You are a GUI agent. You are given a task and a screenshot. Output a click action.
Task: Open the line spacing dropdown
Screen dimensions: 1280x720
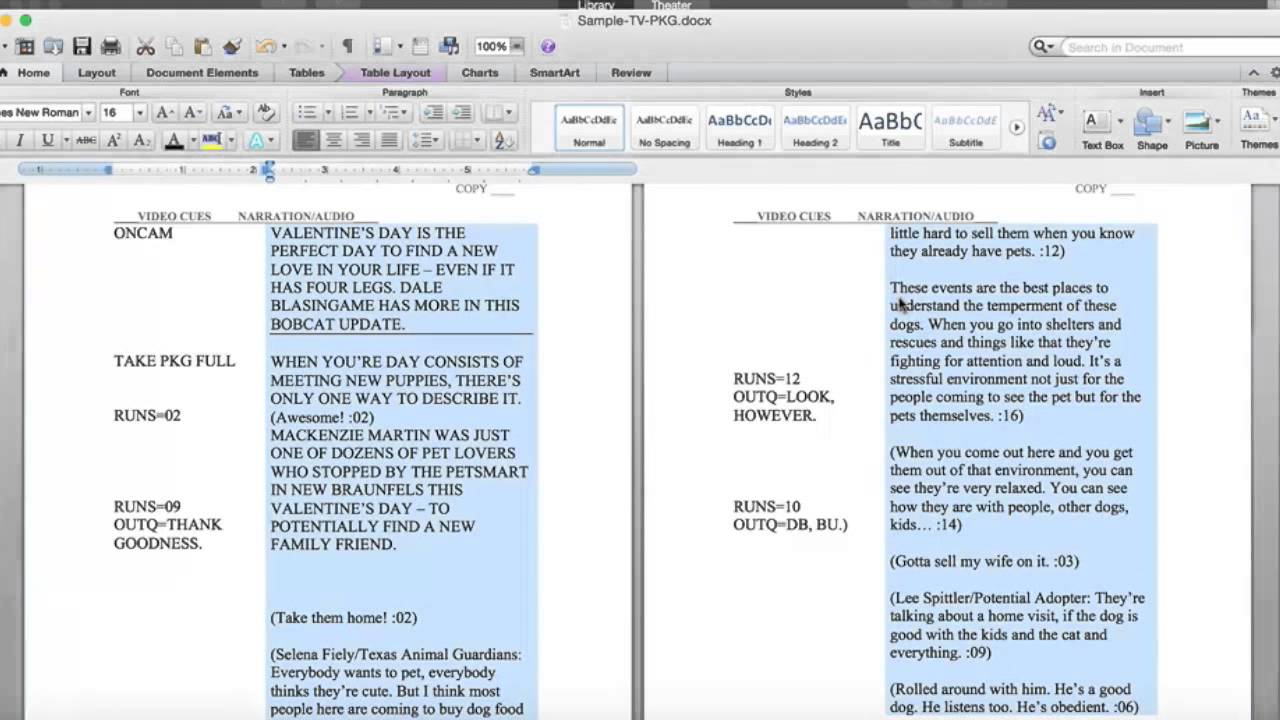[x=426, y=141]
